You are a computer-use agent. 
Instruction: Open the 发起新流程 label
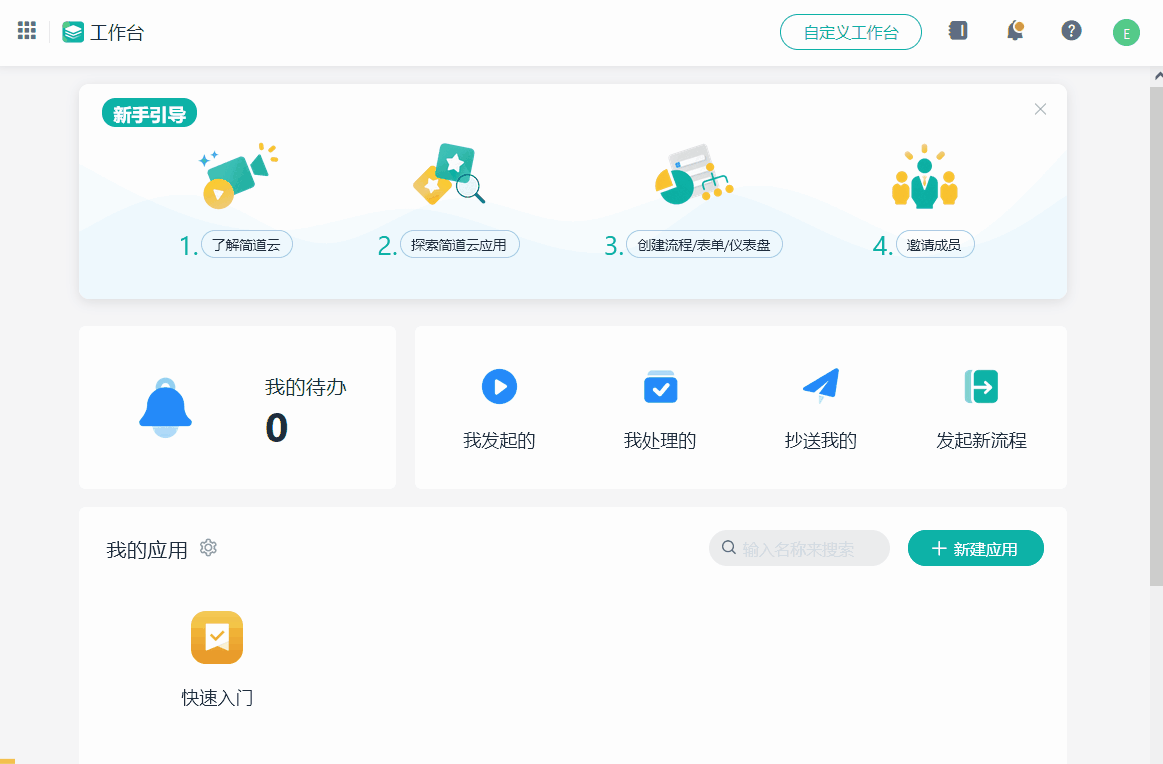click(981, 441)
